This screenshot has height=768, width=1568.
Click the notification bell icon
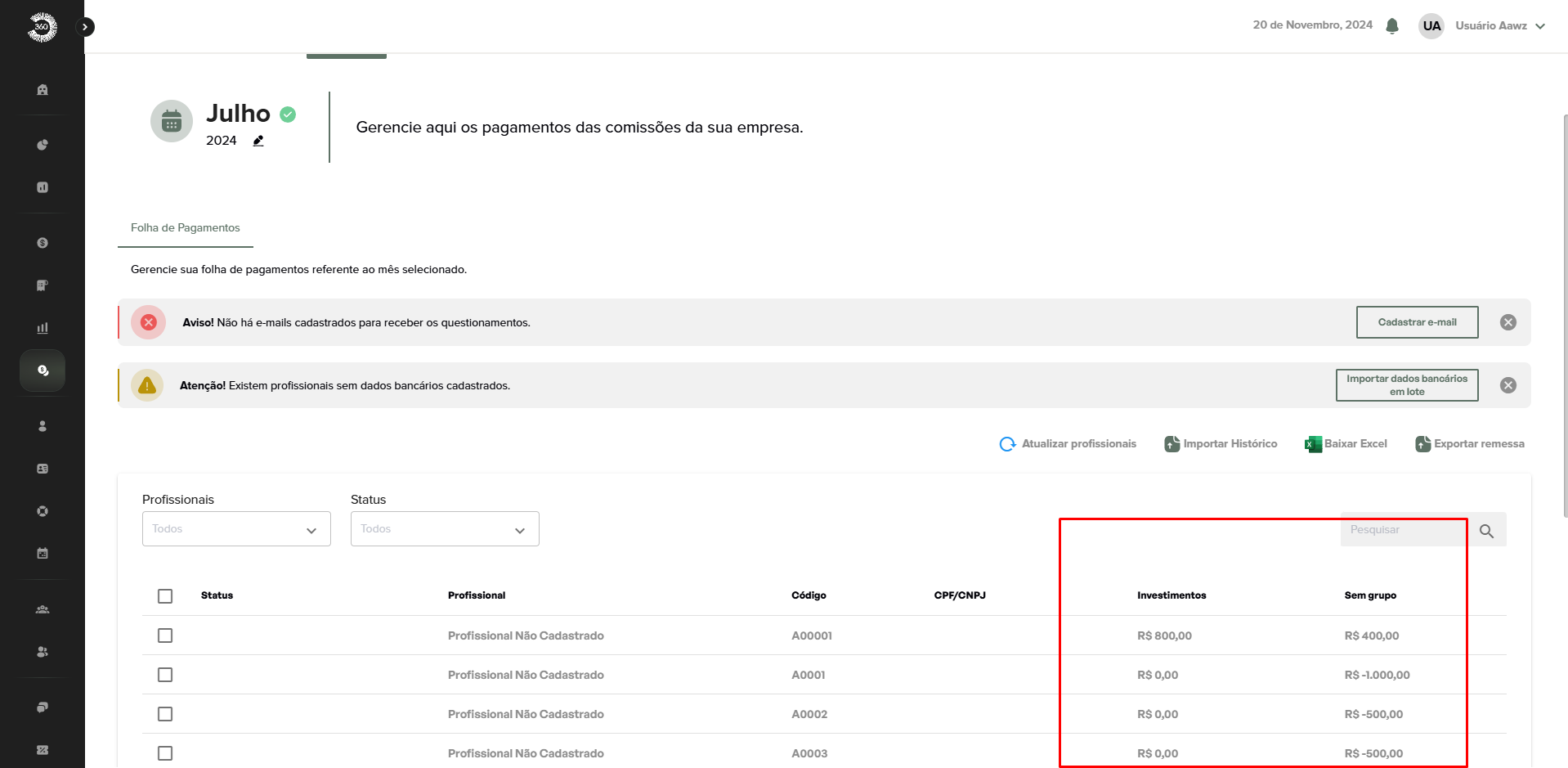point(1392,26)
